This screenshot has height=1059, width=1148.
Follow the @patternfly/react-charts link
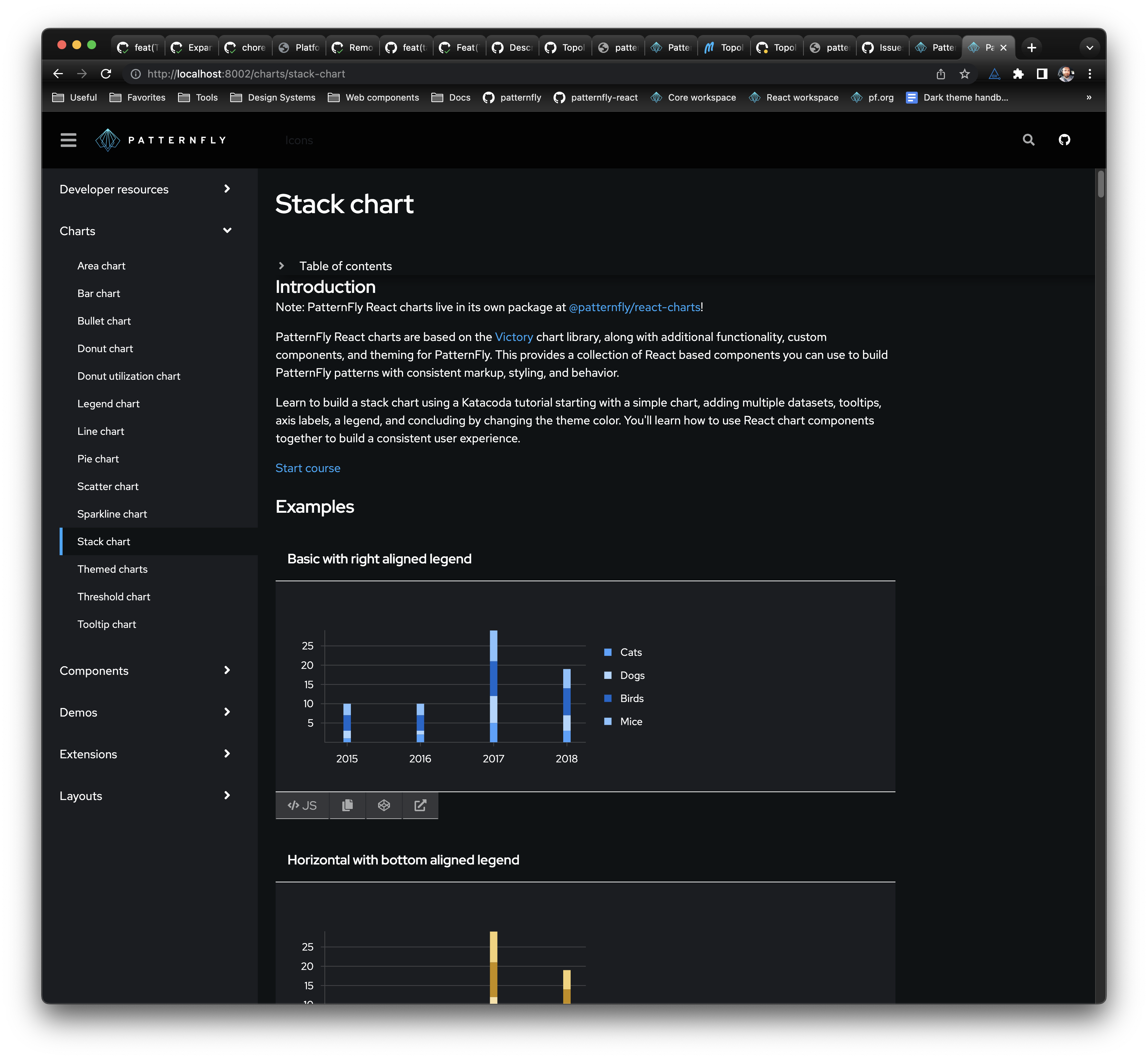coord(634,307)
